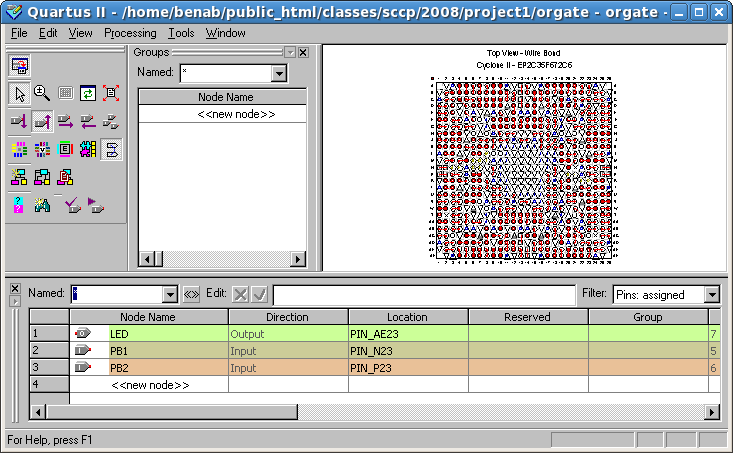Click the red-cornered fit-in-window icon
The height and width of the screenshot is (453, 733).
(110, 93)
